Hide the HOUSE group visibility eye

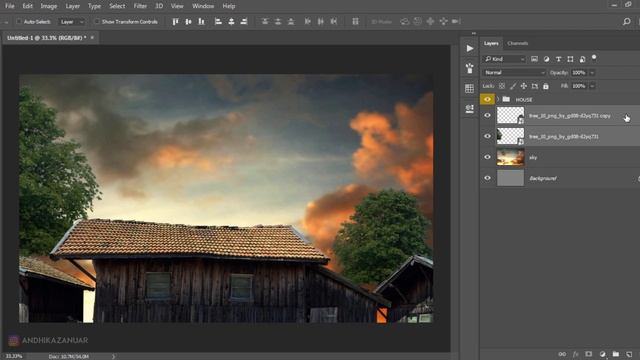click(487, 100)
